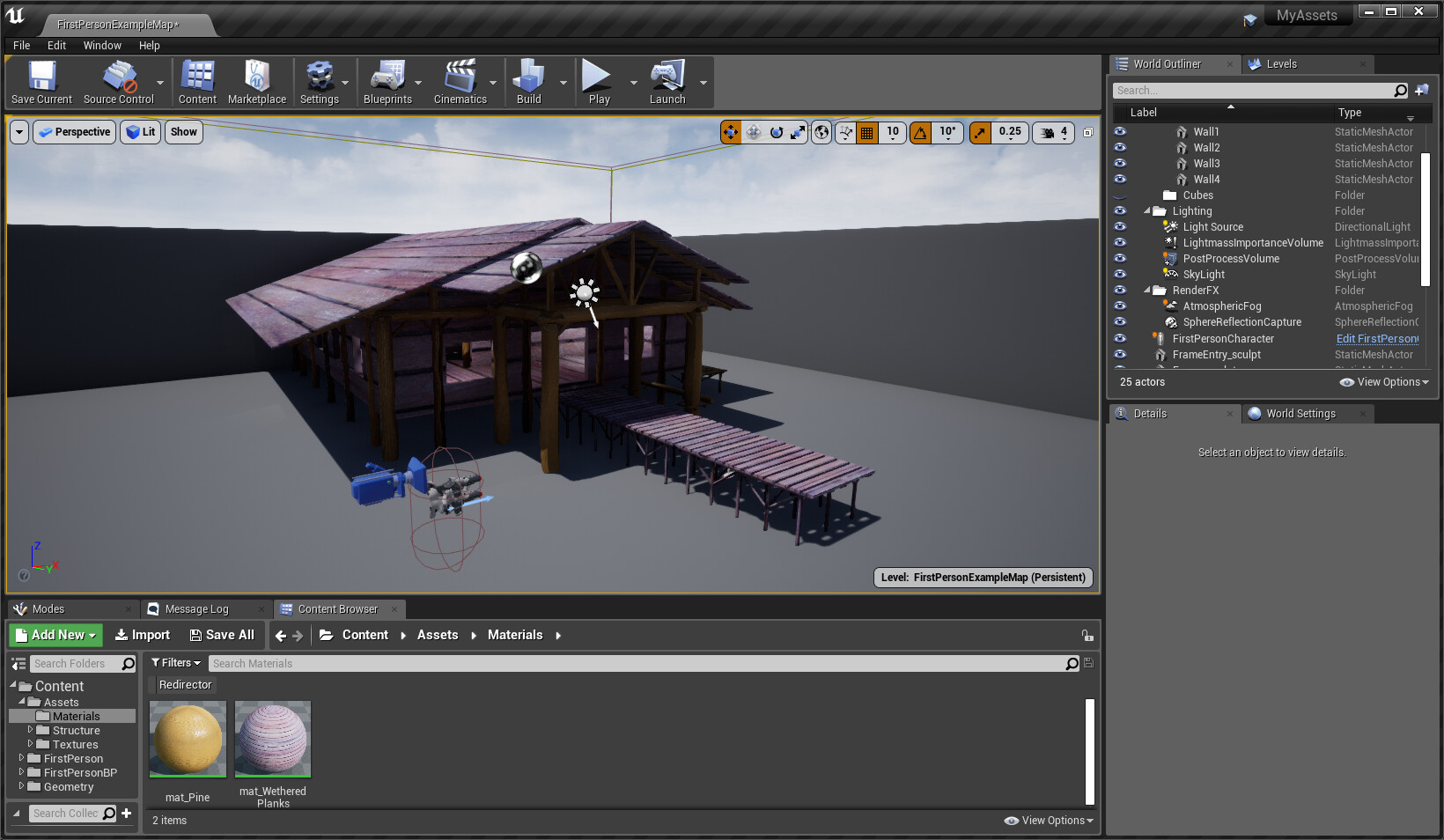Image resolution: width=1444 pixels, height=840 pixels.
Task: Hide the Wall1 actor via eye icon
Action: tap(1120, 132)
